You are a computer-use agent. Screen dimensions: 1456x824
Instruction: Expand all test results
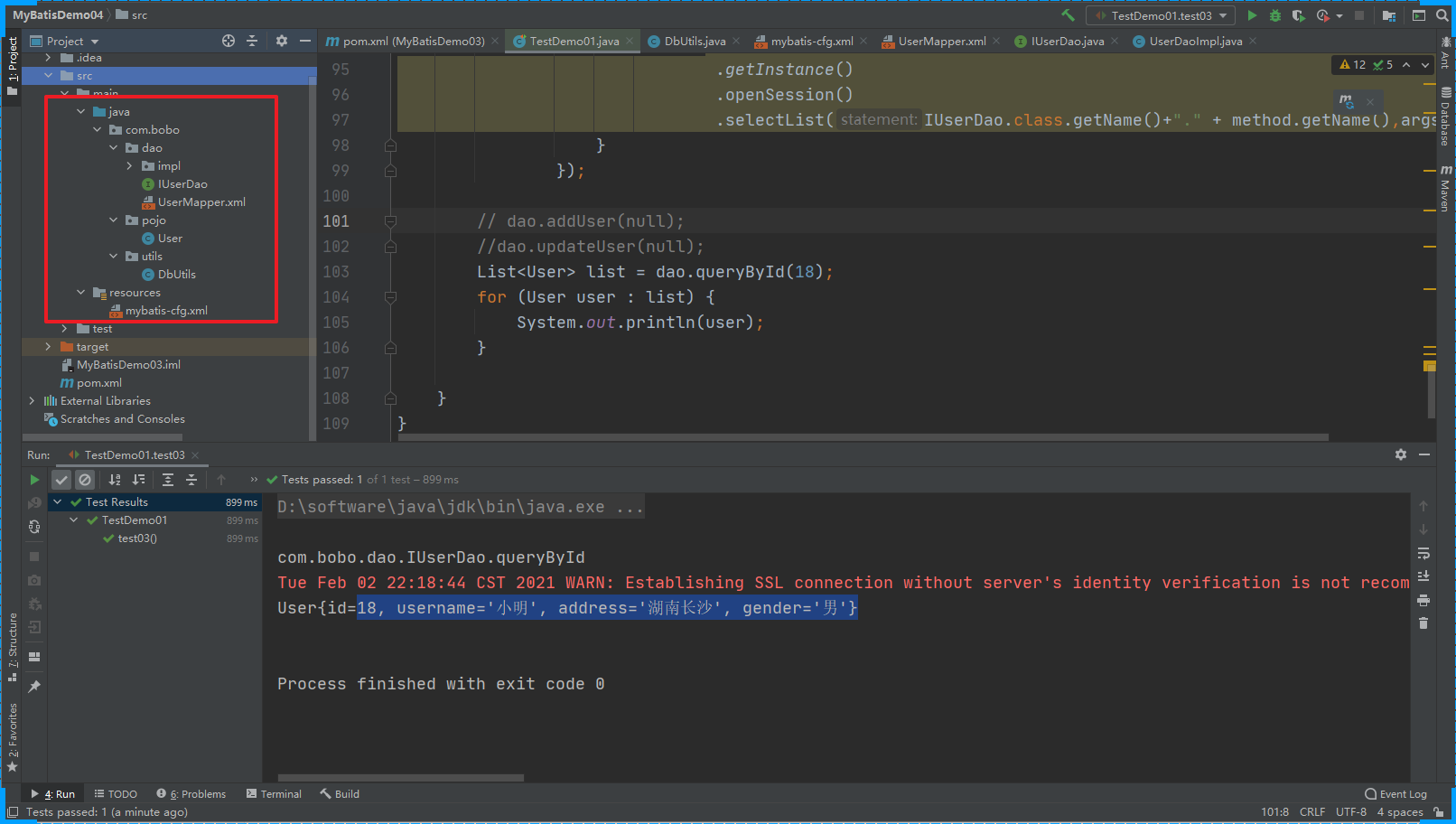click(x=168, y=480)
